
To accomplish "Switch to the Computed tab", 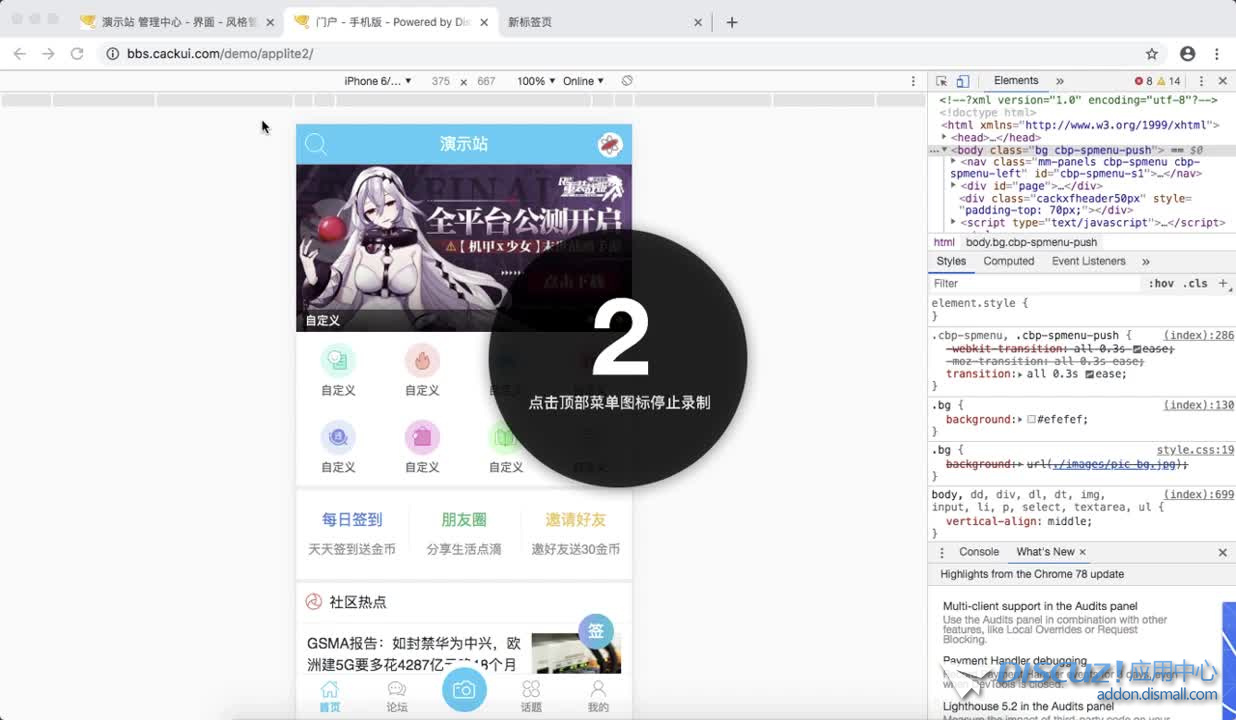I will pyautogui.click(x=1008, y=261).
